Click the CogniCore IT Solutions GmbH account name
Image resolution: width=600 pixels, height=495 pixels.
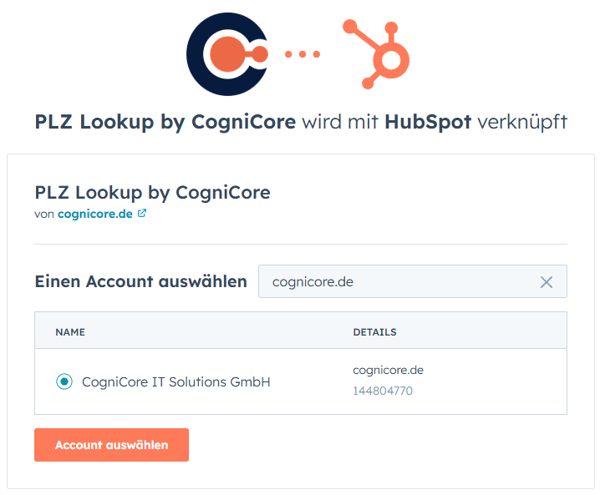click(x=176, y=381)
